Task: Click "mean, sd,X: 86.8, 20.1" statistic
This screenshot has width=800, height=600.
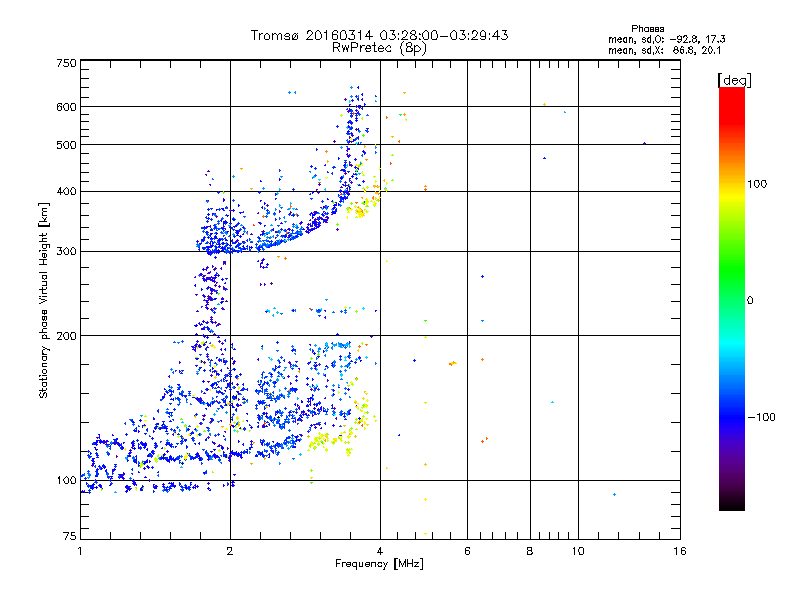Action: point(664,51)
